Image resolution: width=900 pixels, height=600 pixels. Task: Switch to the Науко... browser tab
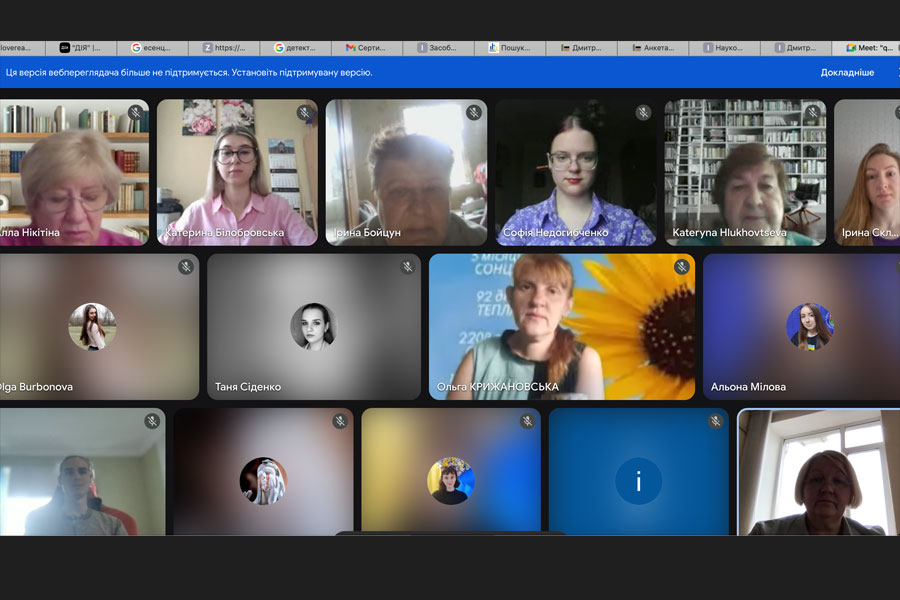(724, 48)
